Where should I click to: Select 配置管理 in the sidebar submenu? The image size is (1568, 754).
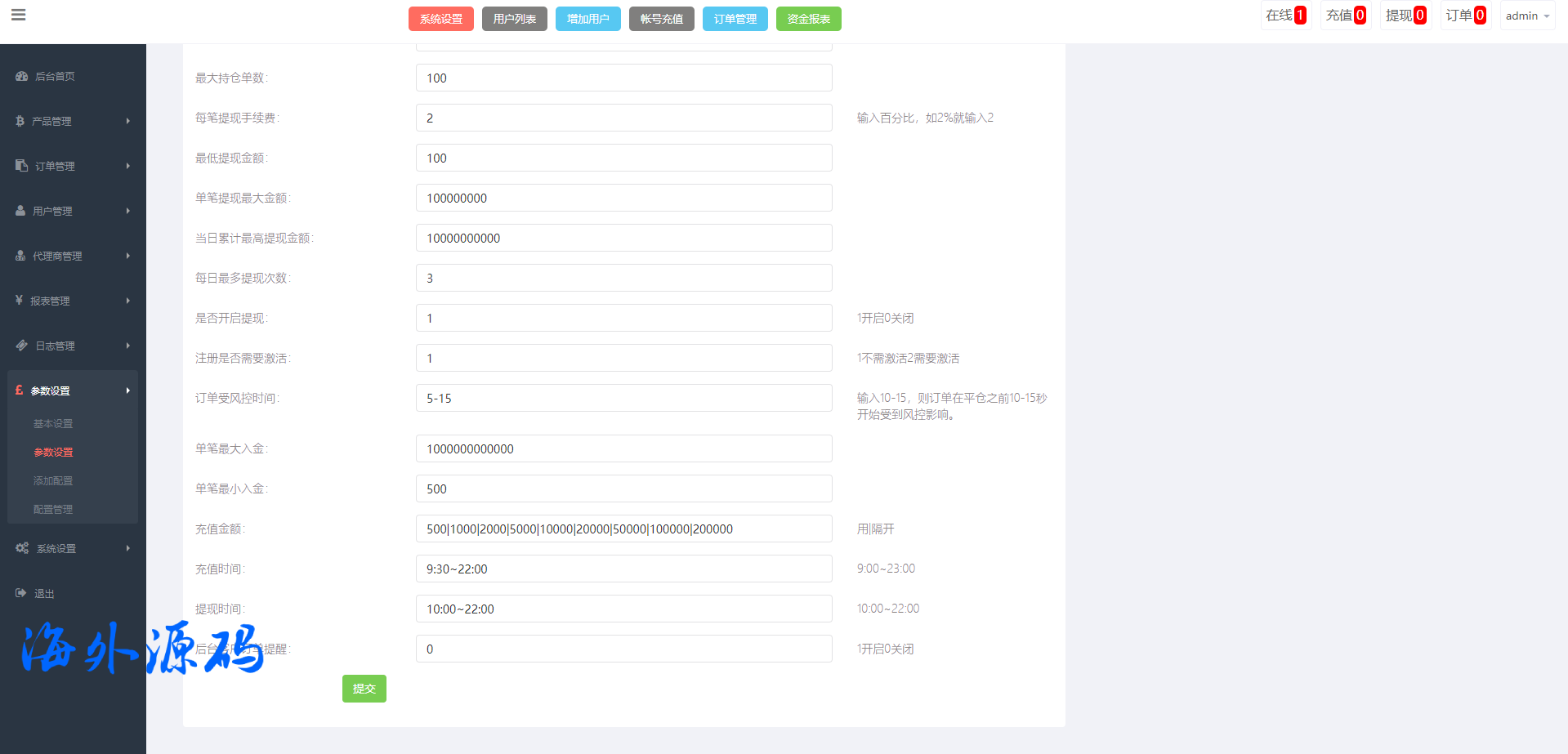point(53,509)
